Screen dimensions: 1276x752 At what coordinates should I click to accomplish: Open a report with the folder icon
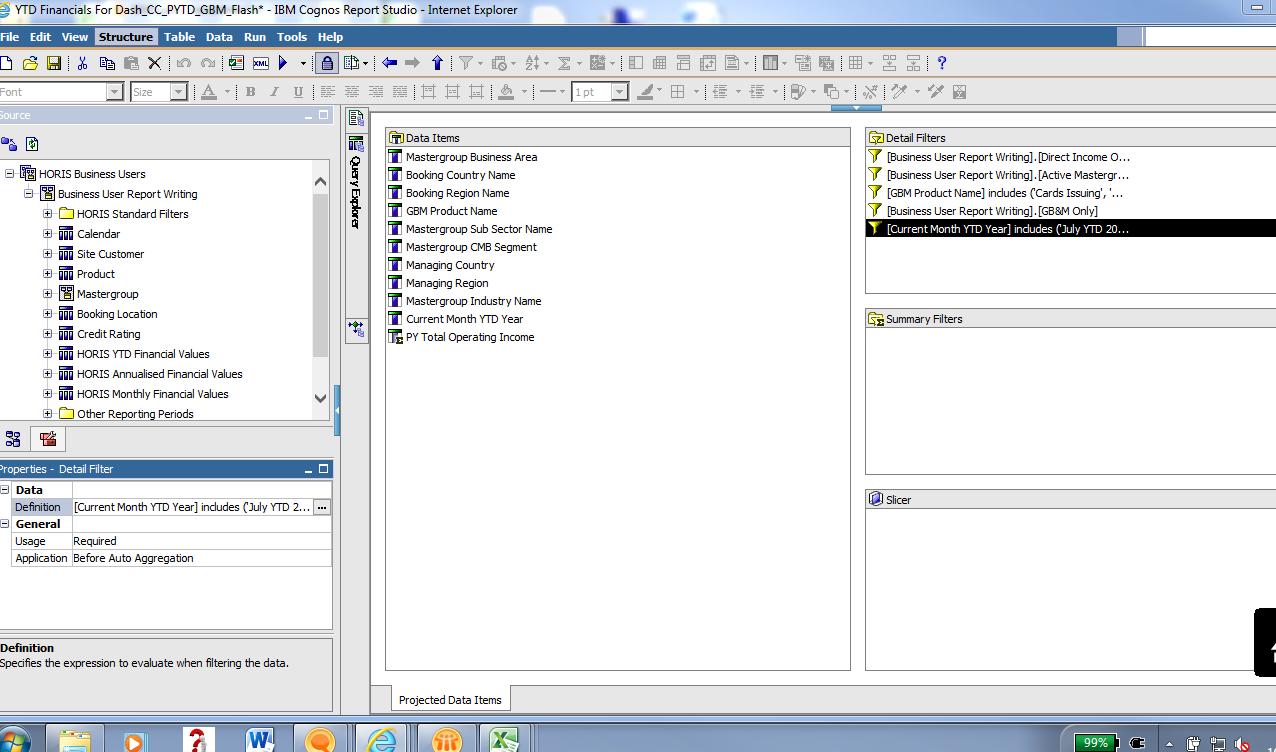(30, 63)
